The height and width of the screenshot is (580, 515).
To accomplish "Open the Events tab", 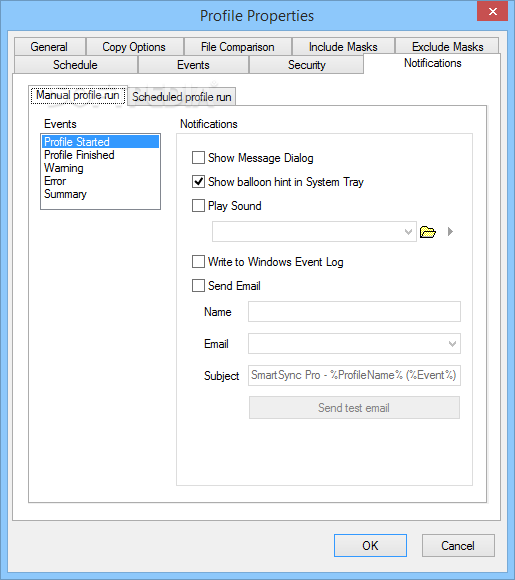I will coord(193,65).
